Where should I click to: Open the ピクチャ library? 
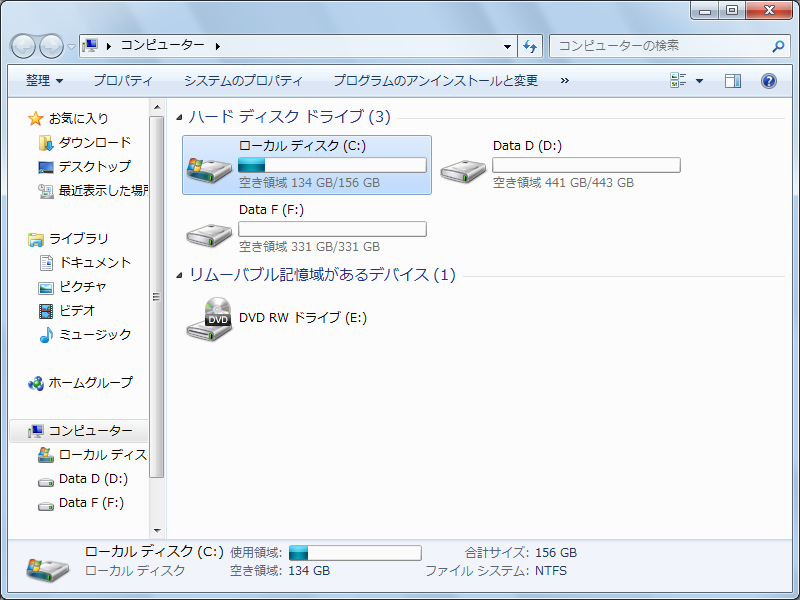point(83,286)
